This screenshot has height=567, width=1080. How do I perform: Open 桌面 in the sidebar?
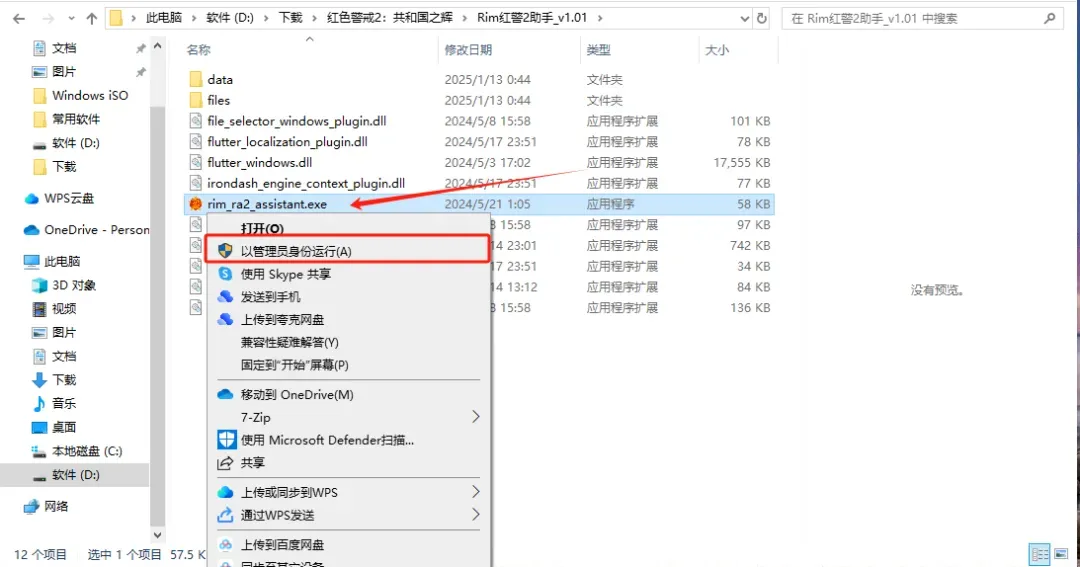point(64,426)
